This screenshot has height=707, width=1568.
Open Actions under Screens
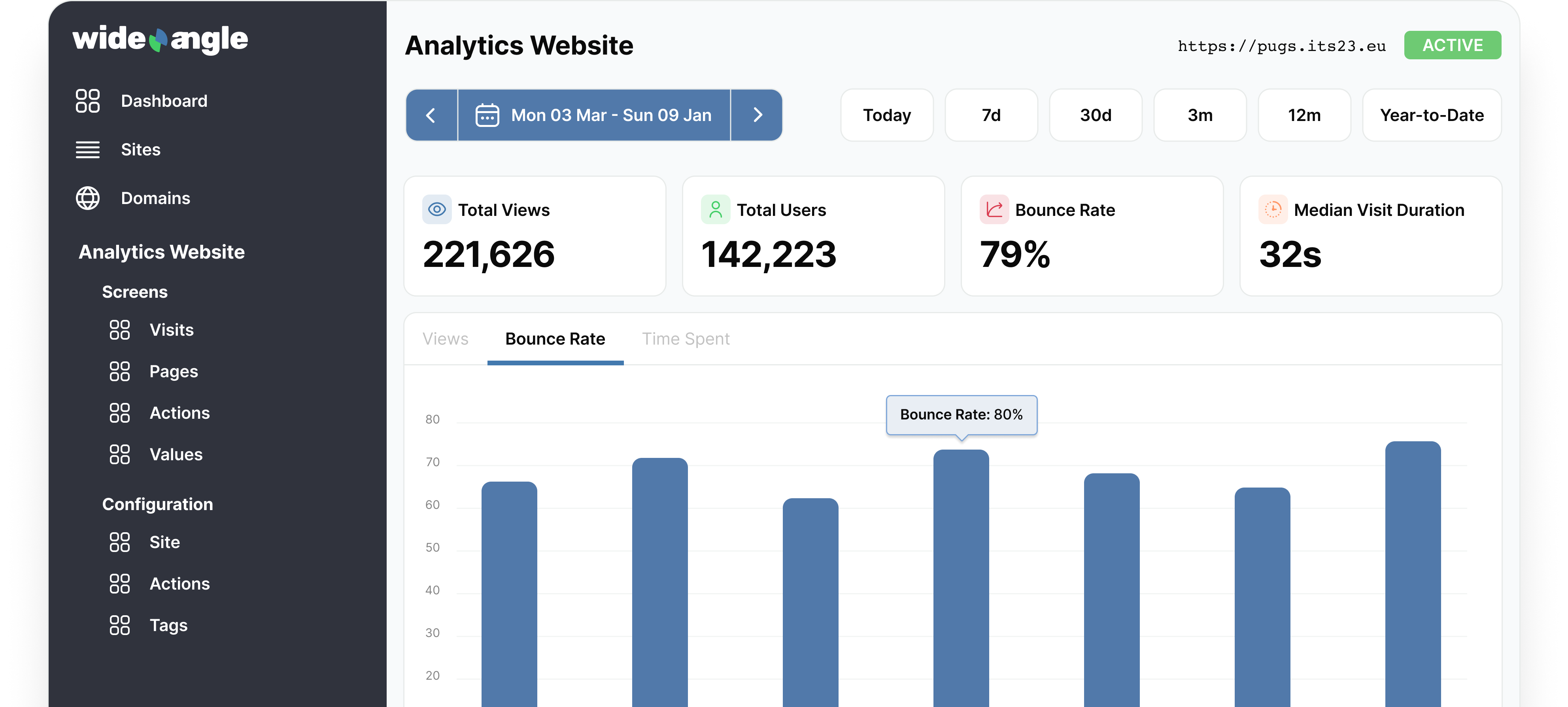[x=179, y=413]
